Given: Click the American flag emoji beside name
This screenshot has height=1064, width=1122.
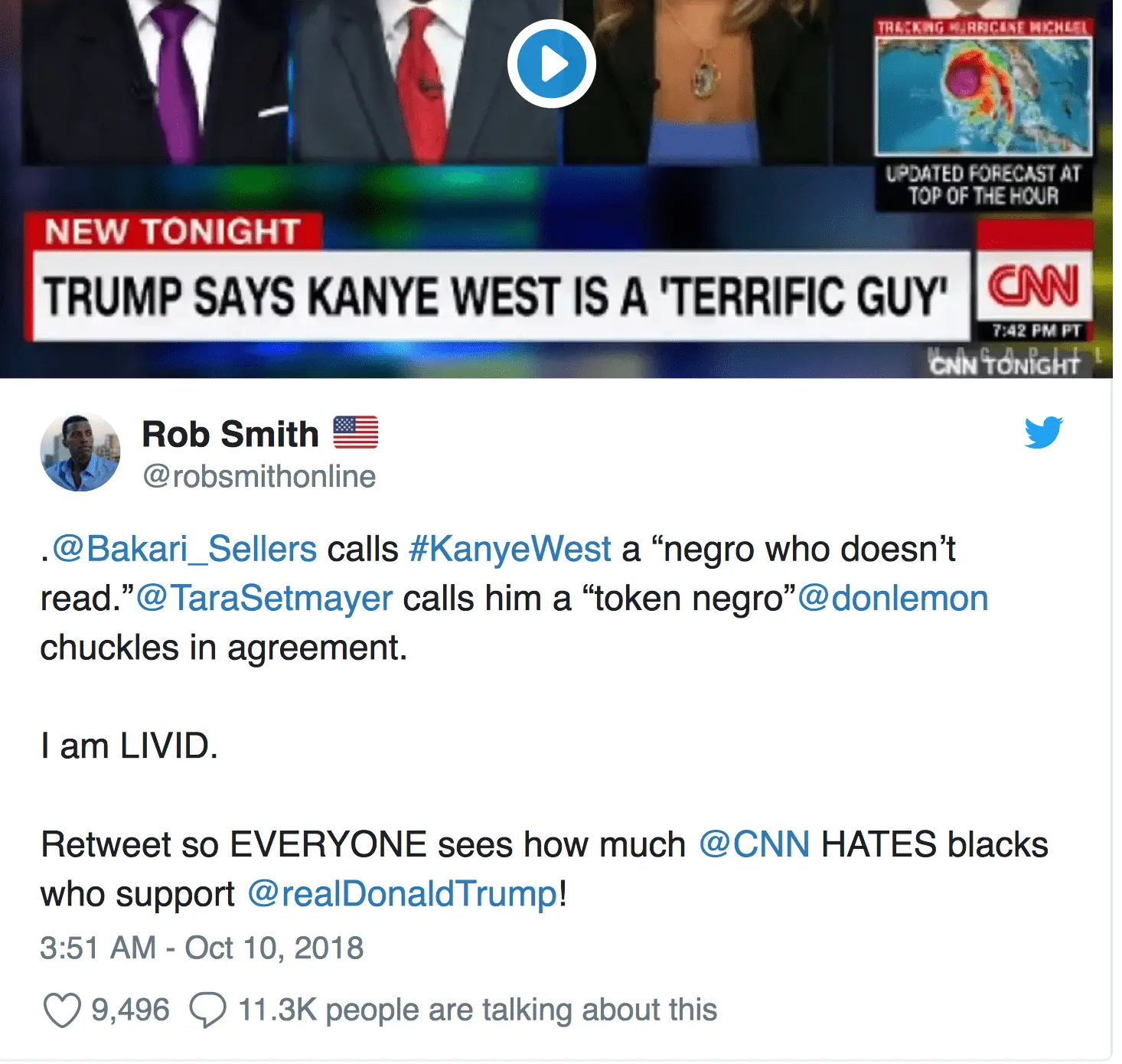Looking at the screenshot, I should tap(356, 432).
